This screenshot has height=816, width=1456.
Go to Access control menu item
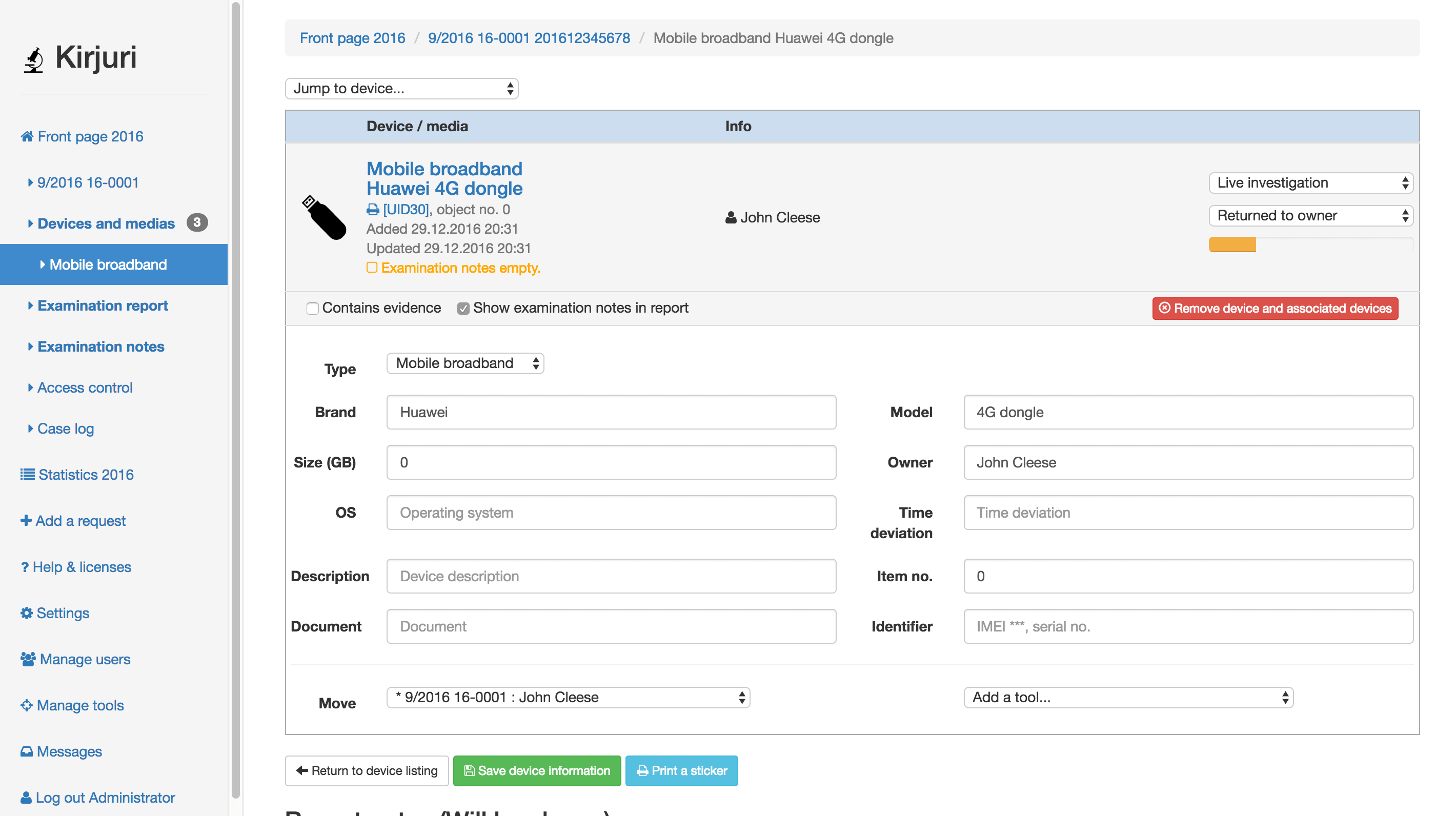84,387
